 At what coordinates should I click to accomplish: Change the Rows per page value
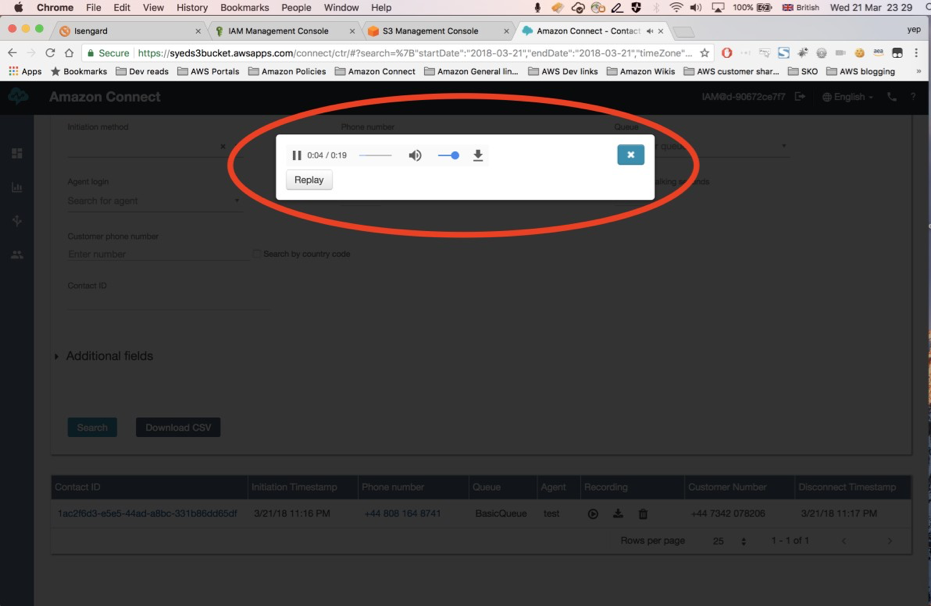coord(729,541)
